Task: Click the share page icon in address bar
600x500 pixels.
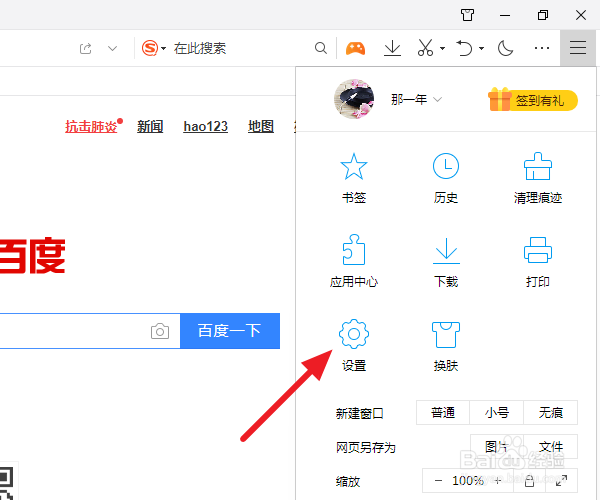Action: [x=86, y=49]
